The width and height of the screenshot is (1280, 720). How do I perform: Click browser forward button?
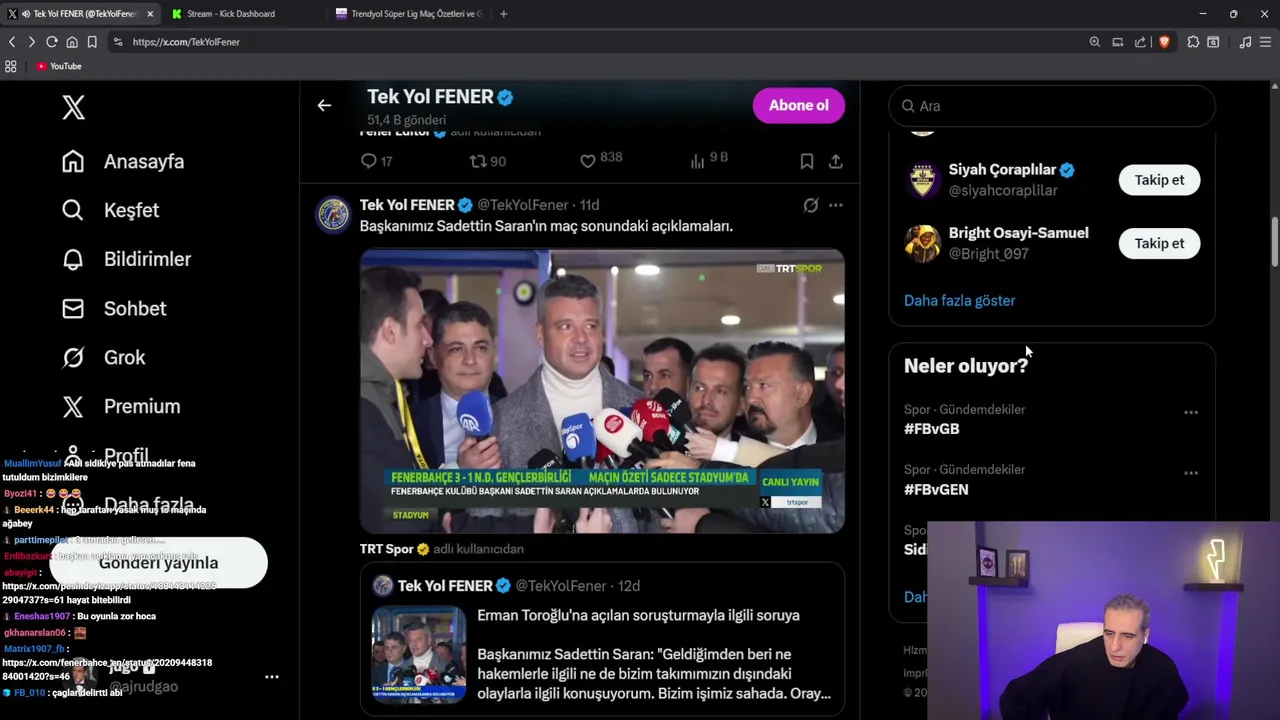click(32, 42)
